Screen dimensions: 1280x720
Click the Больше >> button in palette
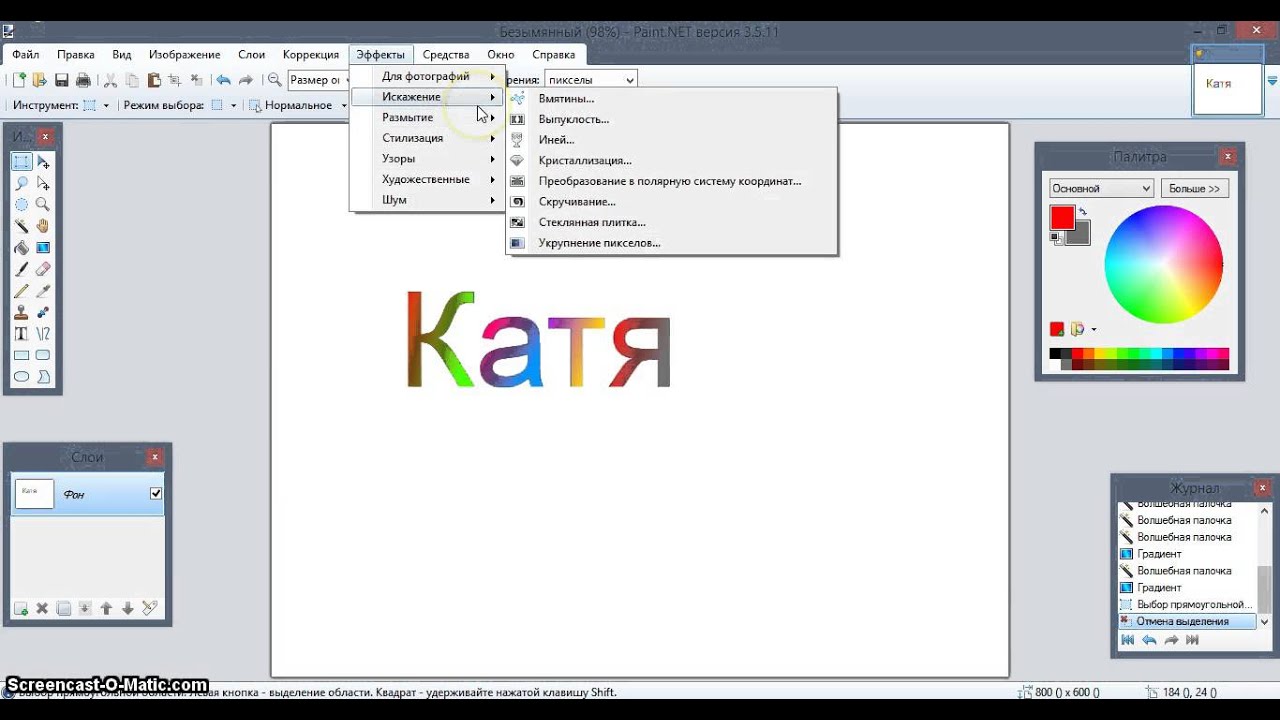(x=1195, y=188)
